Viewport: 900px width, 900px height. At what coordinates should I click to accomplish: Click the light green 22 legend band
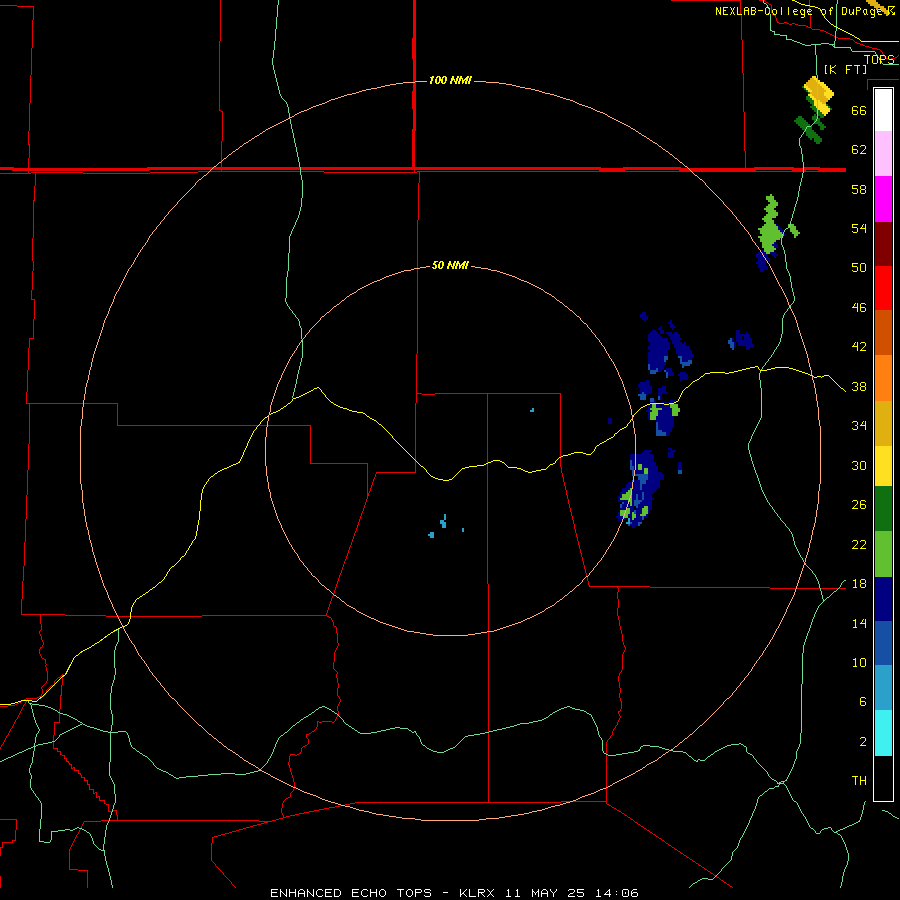pos(883,554)
